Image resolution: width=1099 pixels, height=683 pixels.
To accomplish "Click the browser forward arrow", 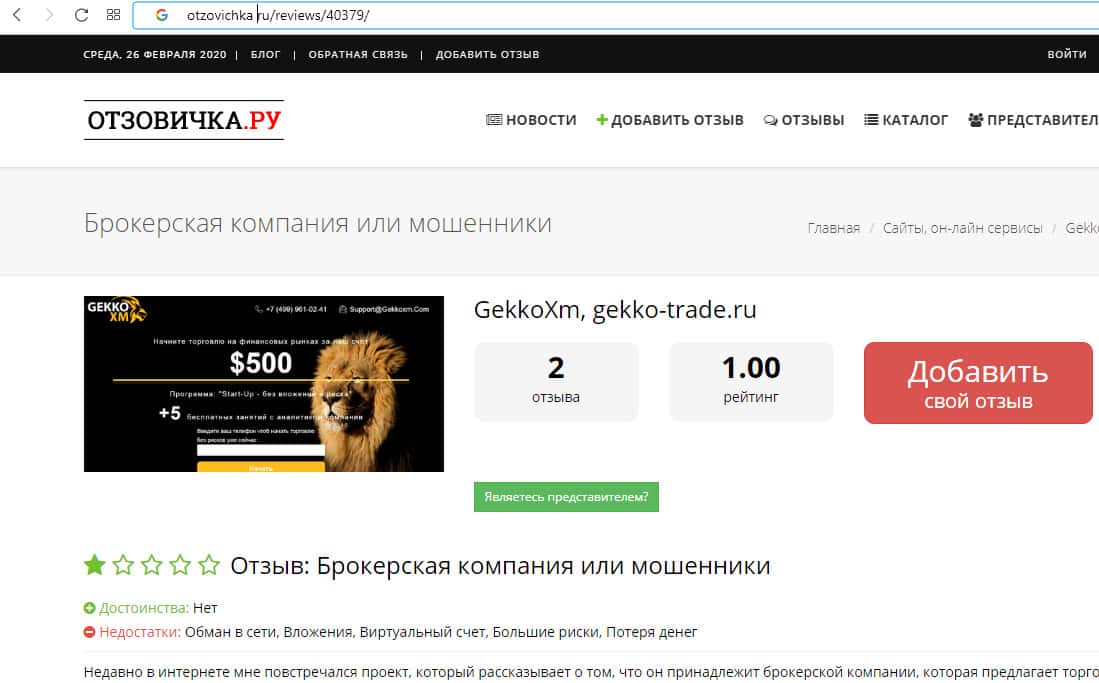I will 49,15.
